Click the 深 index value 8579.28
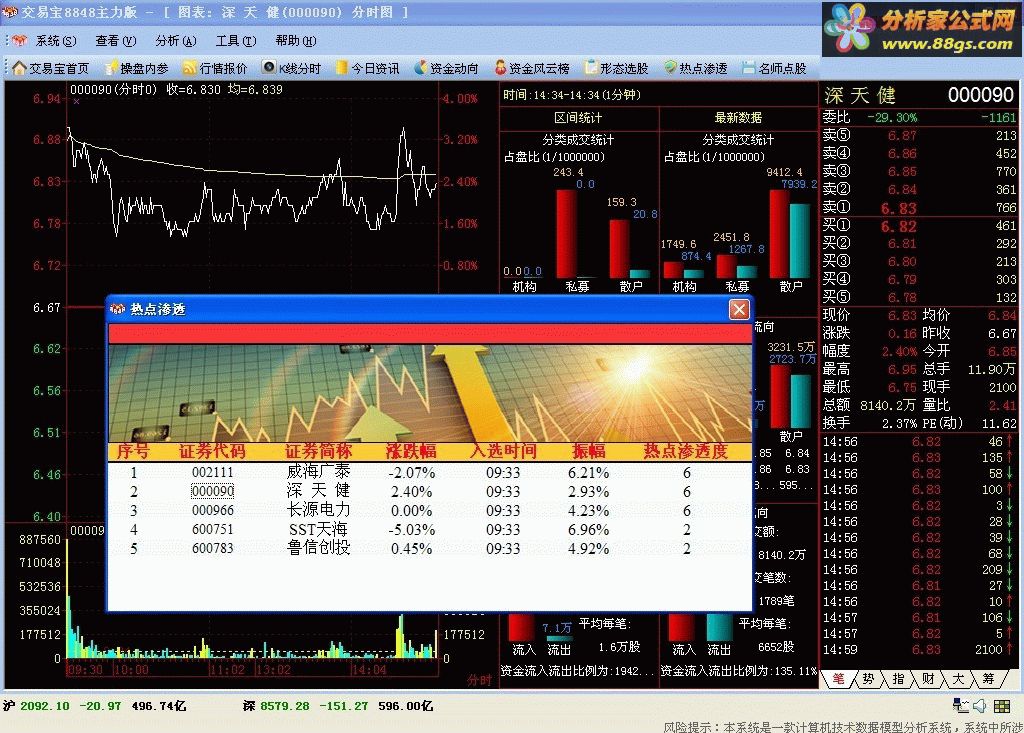The image size is (1024, 733). (285, 706)
